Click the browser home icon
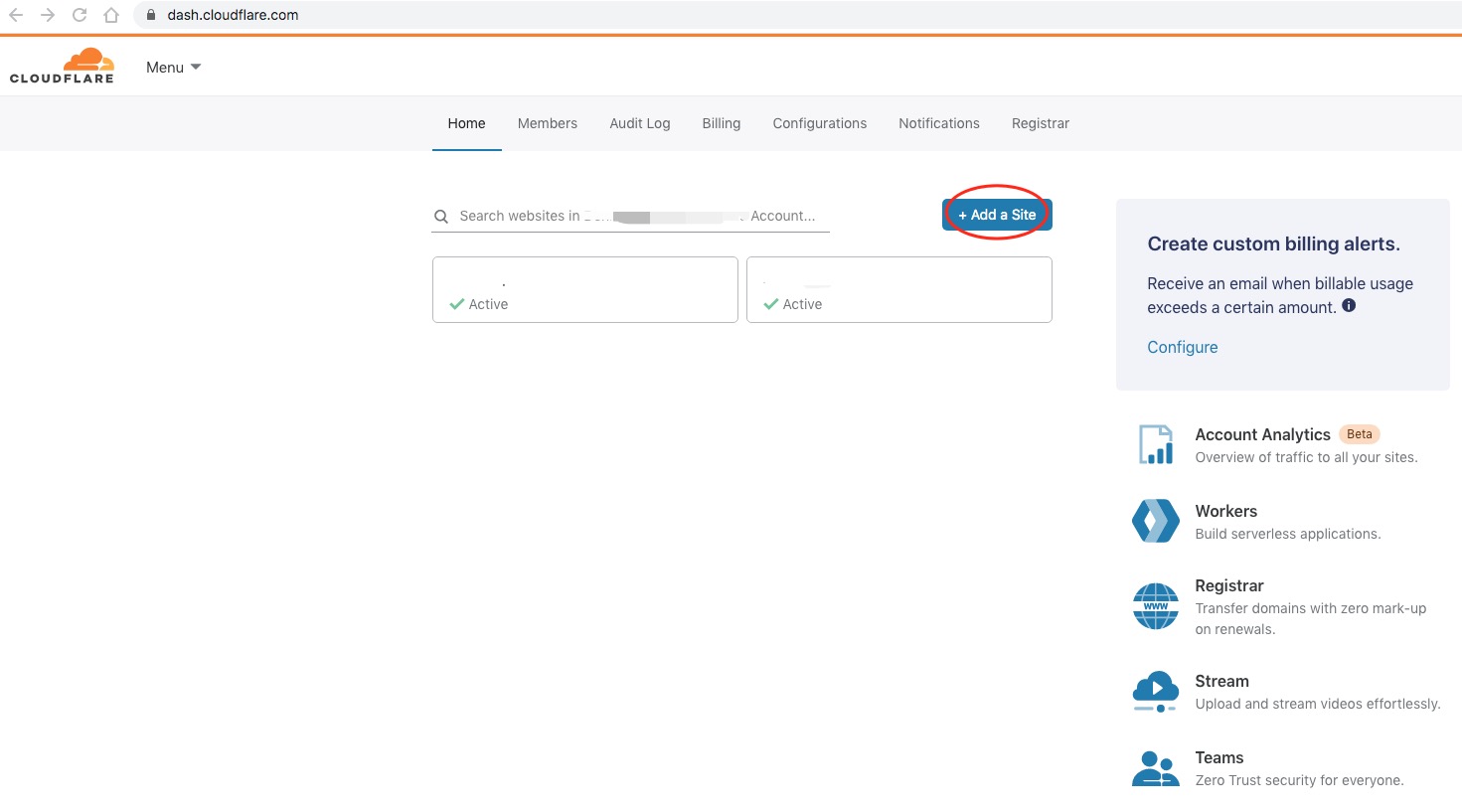1462x812 pixels. point(111,15)
